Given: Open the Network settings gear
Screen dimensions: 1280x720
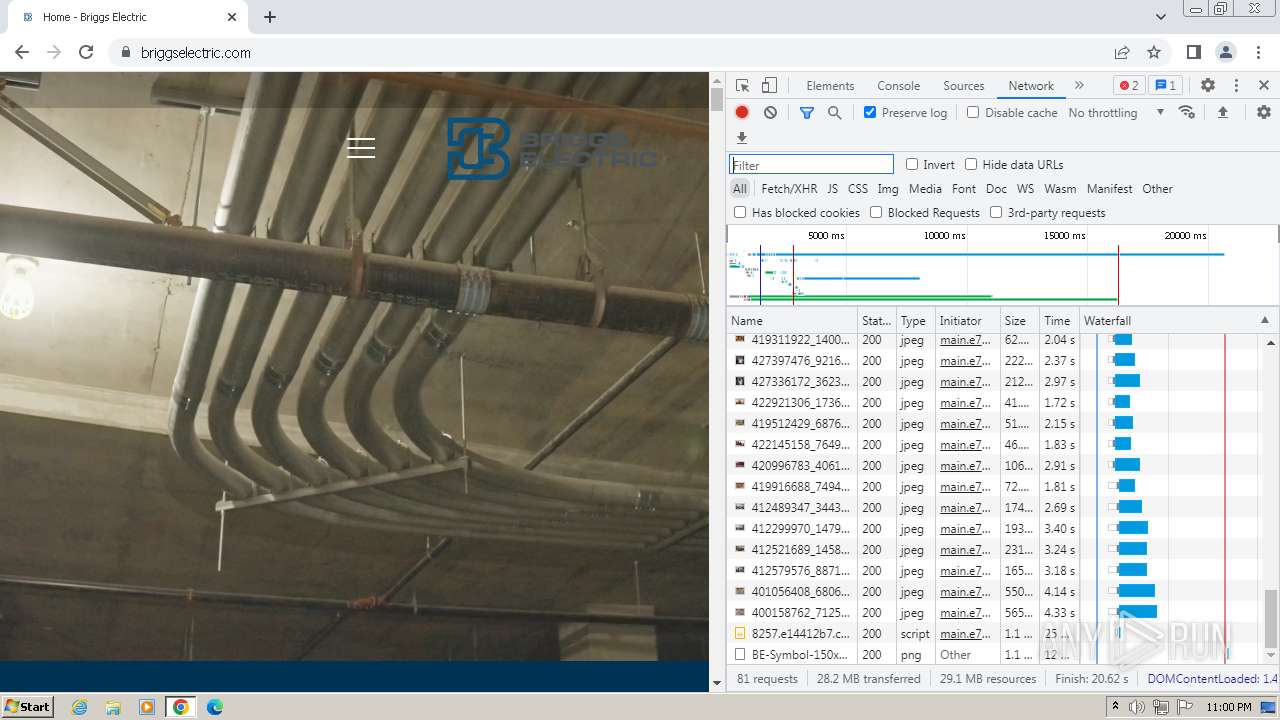Looking at the screenshot, I should [x=1264, y=113].
